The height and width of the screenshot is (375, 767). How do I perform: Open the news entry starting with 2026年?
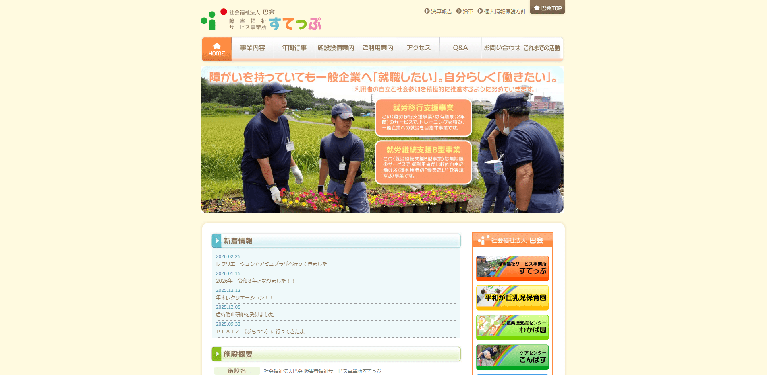click(x=256, y=281)
